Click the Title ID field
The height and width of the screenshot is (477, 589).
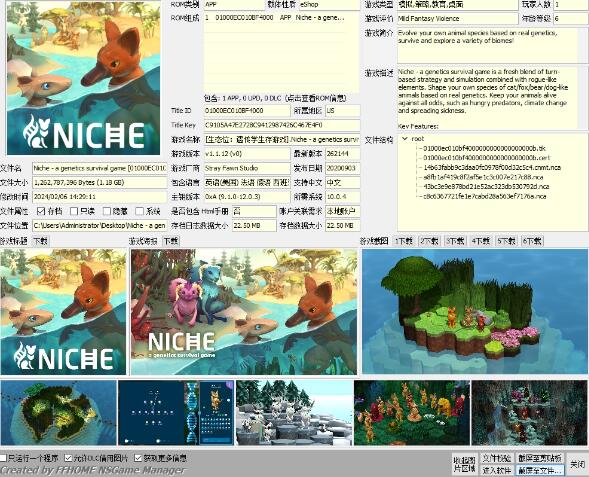pyautogui.click(x=247, y=111)
